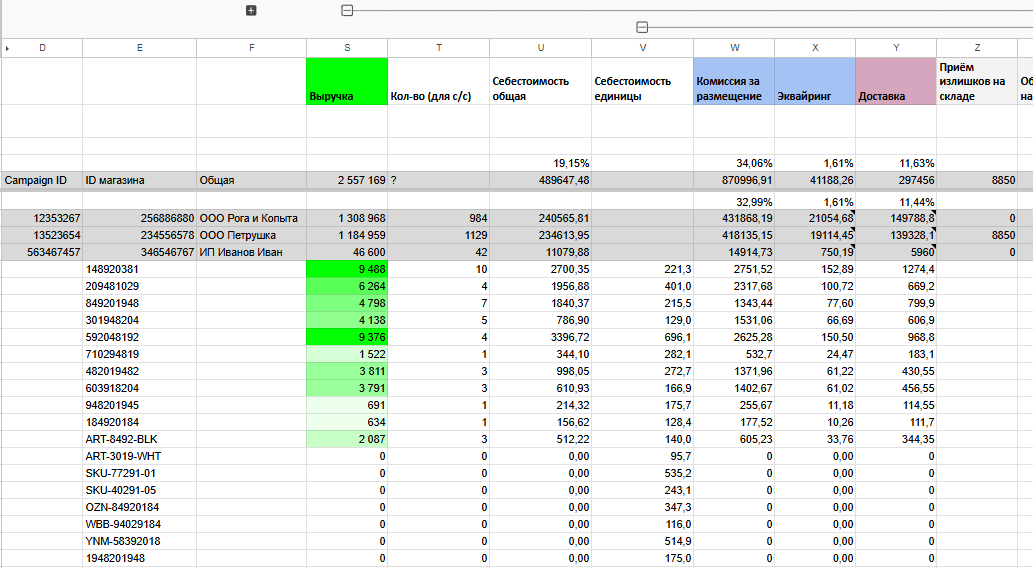Viewport: 1033px width, 568px height.
Task: Click the blue Комиссия за размещение header
Action: 735,81
